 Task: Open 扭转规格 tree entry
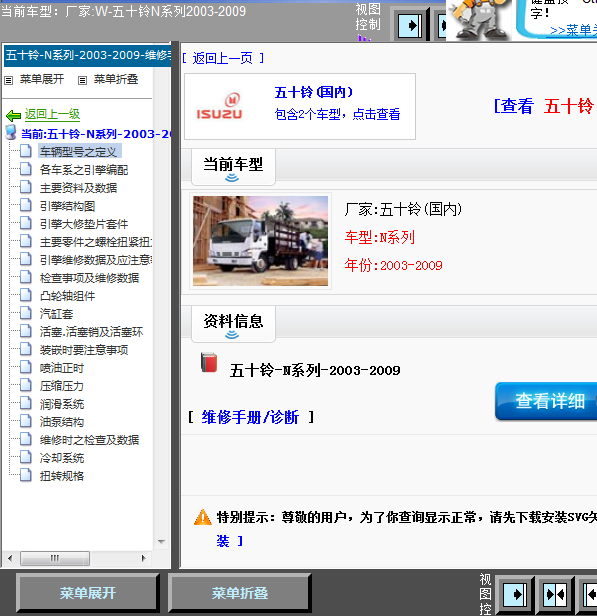click(62, 476)
